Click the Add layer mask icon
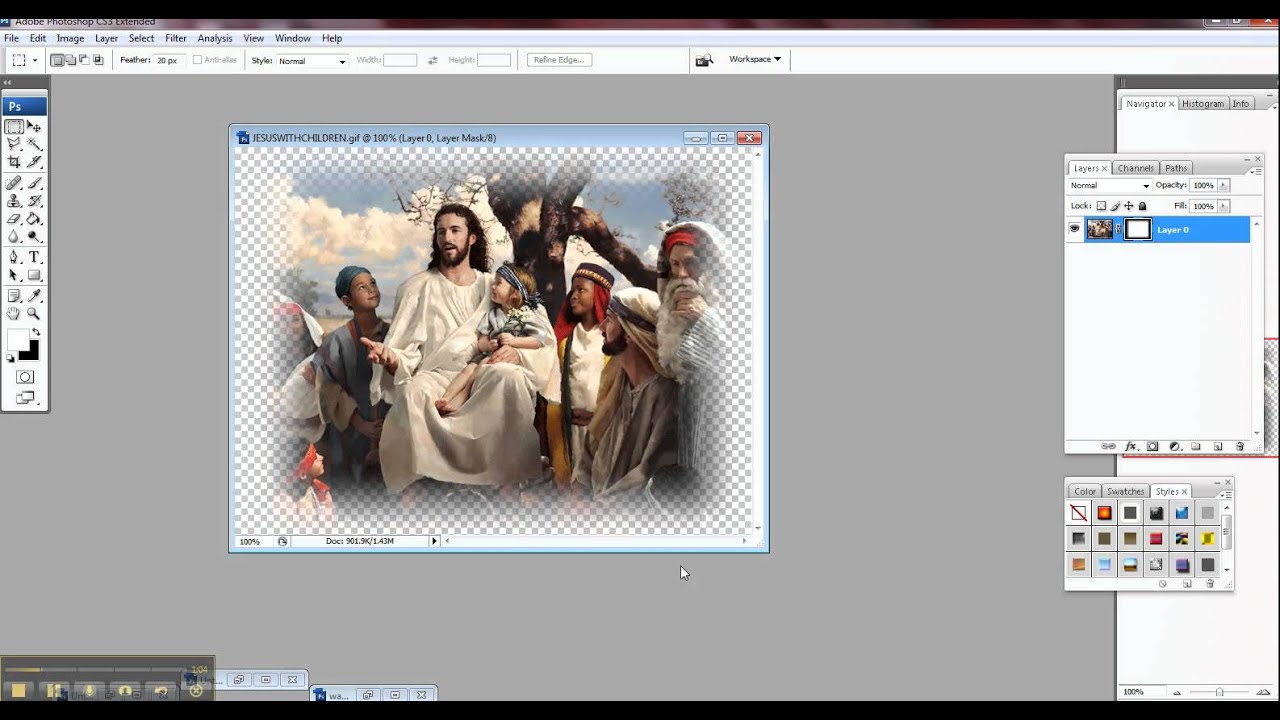This screenshot has width=1280, height=720. (1152, 446)
